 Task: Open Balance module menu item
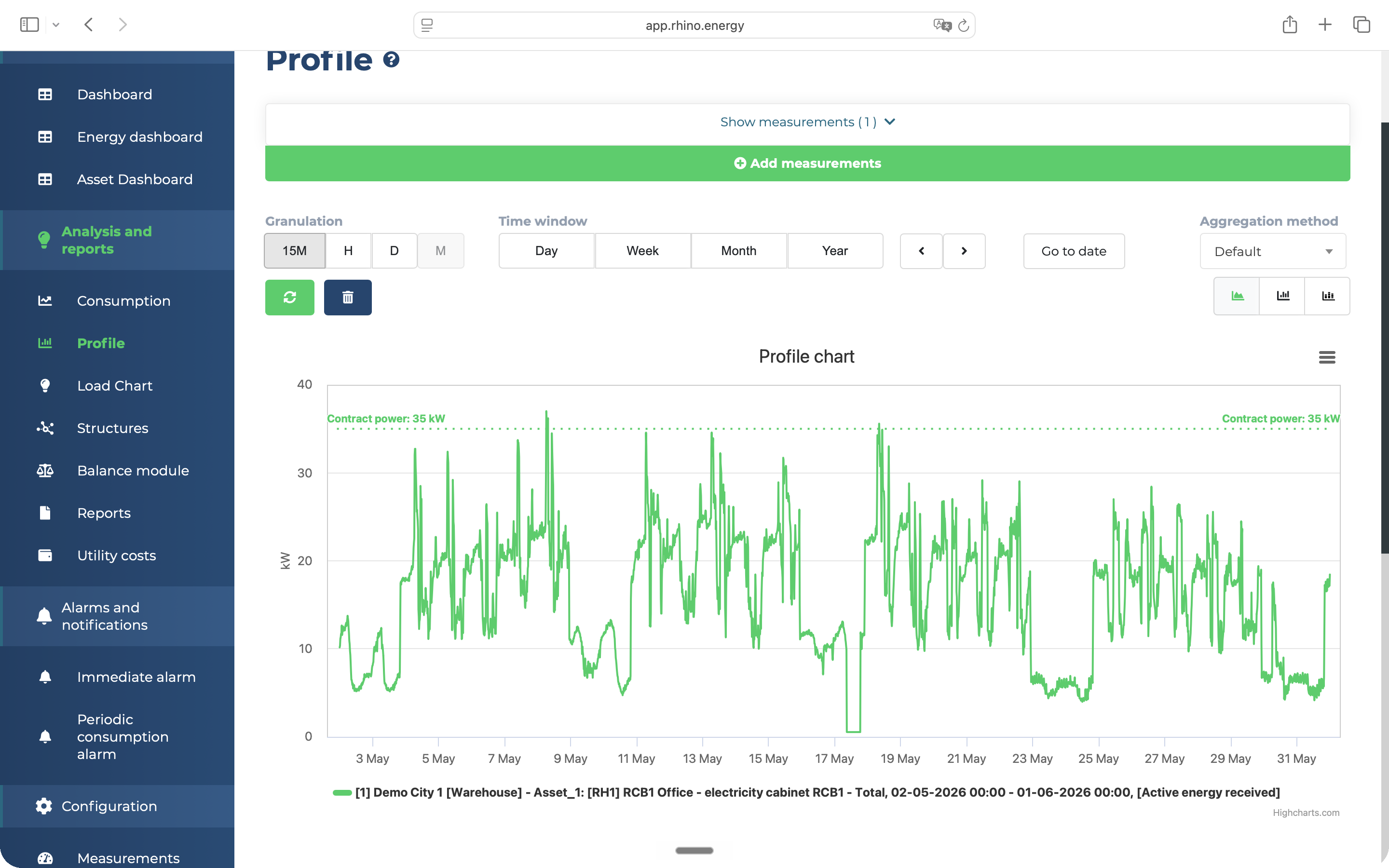[x=133, y=471]
